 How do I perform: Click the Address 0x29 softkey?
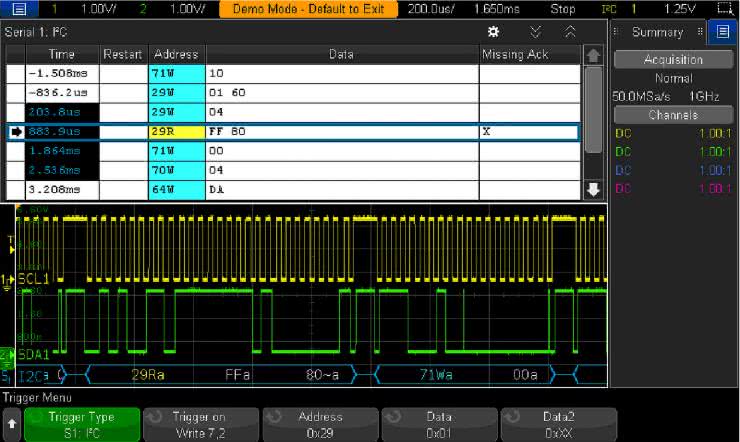coord(320,424)
